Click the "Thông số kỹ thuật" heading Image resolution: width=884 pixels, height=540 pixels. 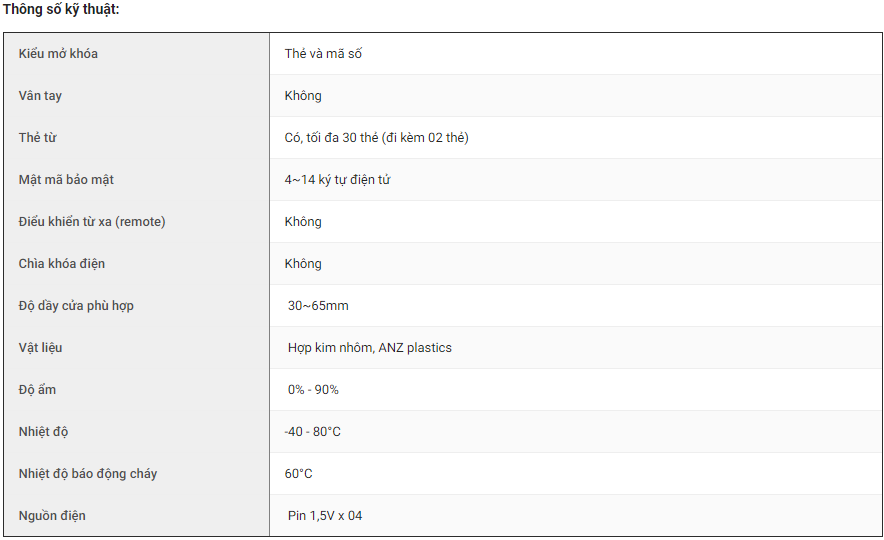61,9
